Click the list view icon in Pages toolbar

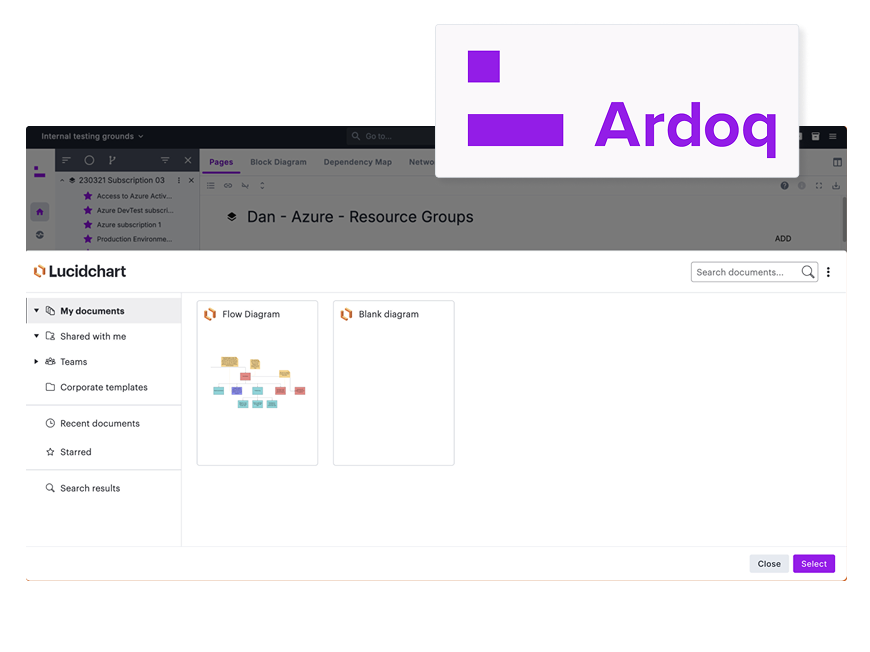[211, 185]
